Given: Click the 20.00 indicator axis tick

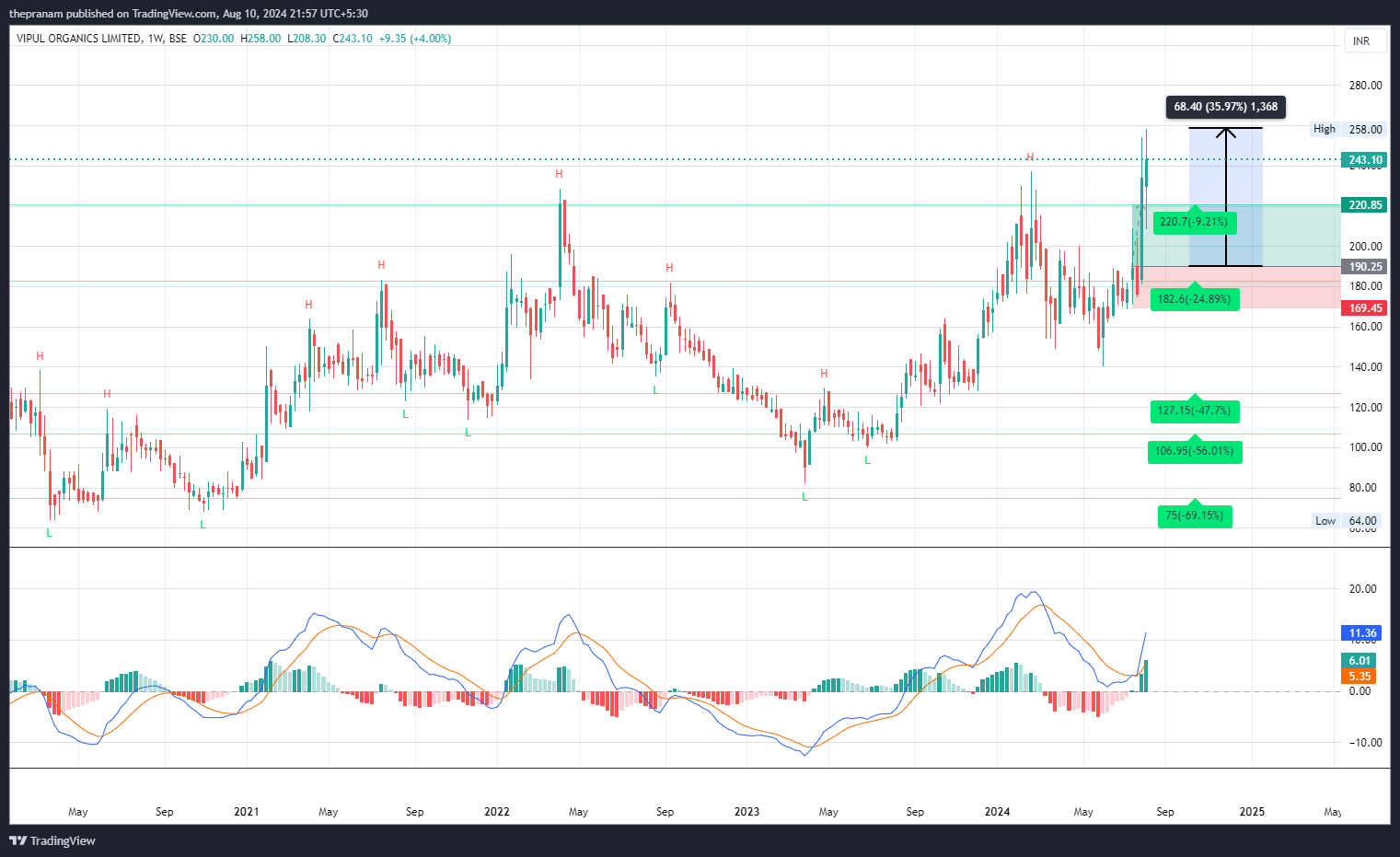Looking at the screenshot, I should (x=1362, y=589).
